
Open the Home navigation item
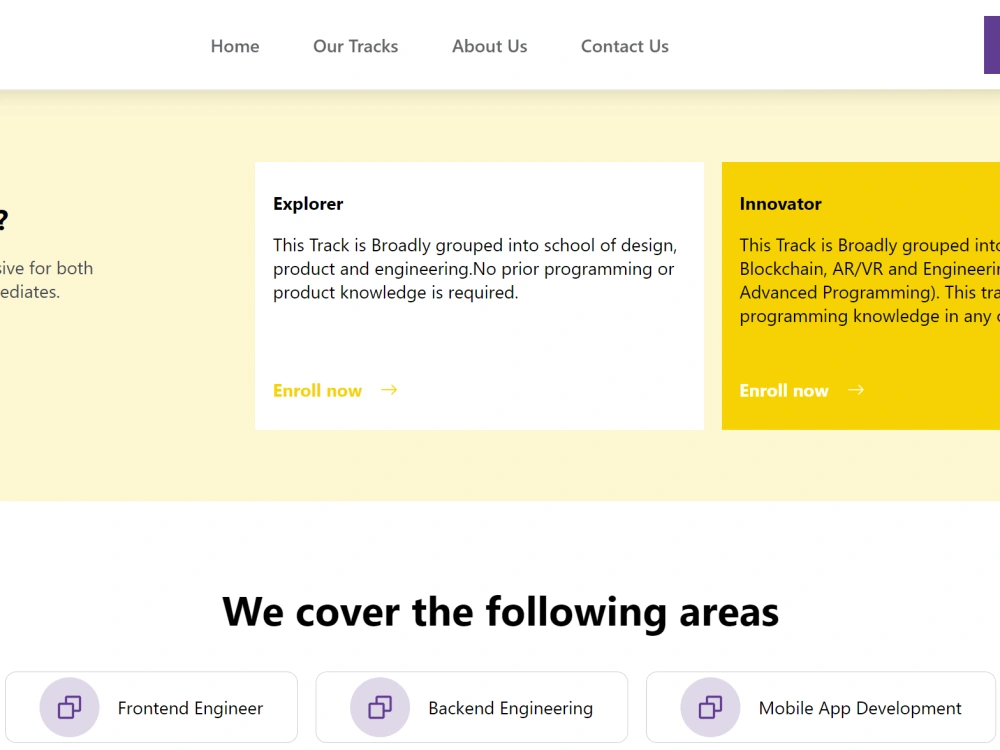click(x=235, y=46)
